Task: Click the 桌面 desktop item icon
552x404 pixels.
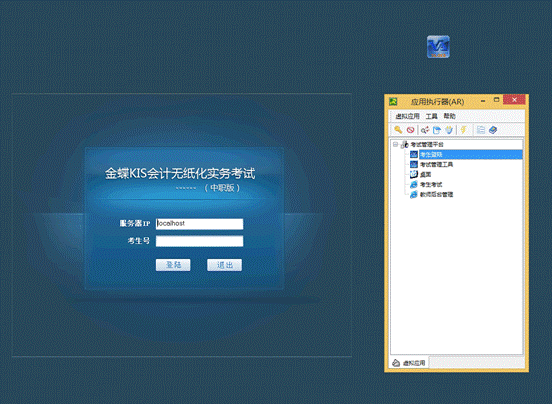Action: [x=414, y=174]
